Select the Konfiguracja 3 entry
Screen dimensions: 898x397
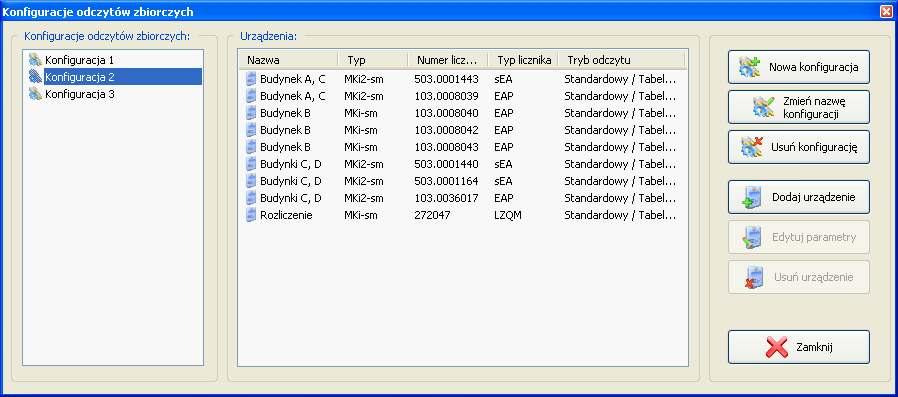(x=80, y=94)
